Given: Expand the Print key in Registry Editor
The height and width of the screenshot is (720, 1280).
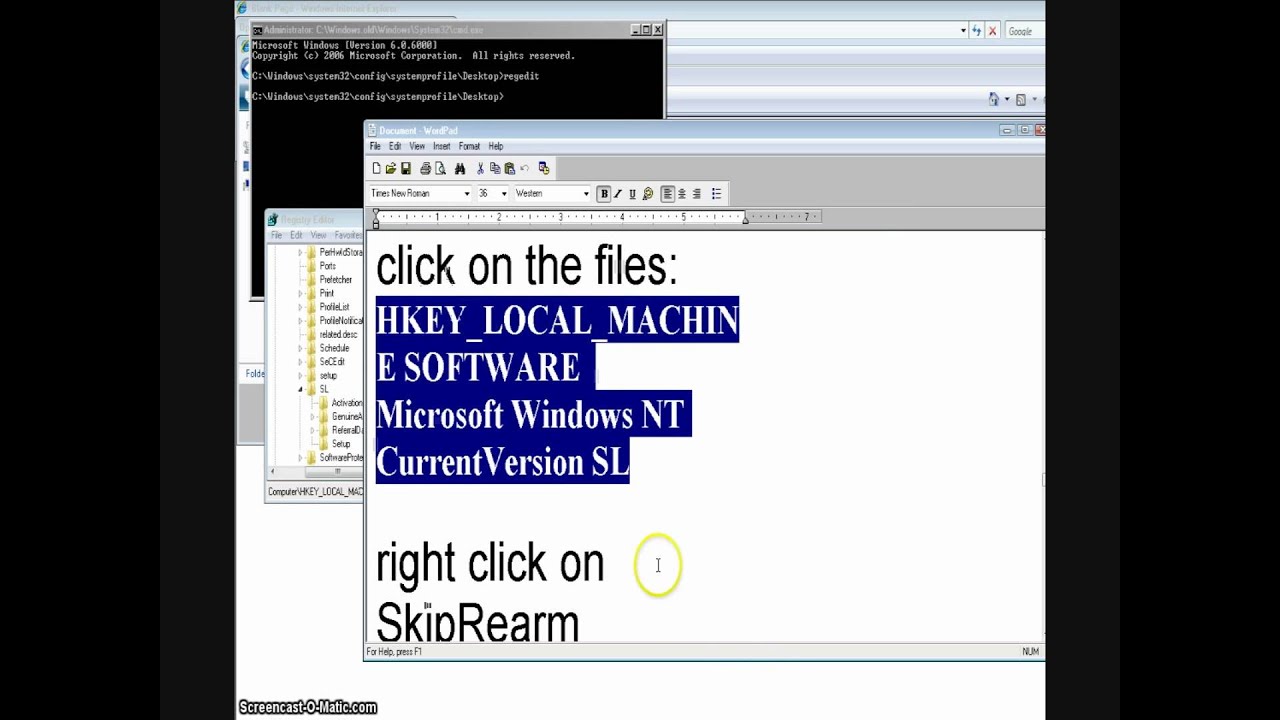Looking at the screenshot, I should (x=300, y=294).
